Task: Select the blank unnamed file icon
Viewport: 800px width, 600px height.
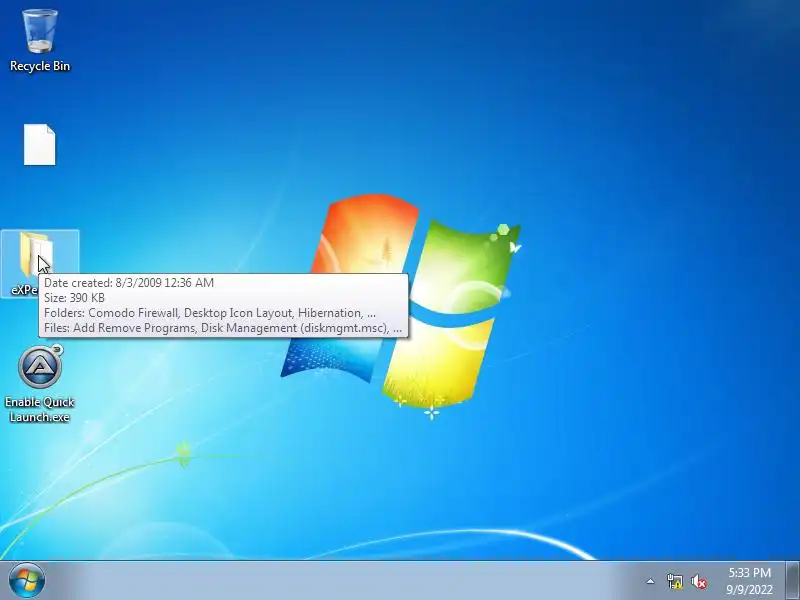Action: coord(39,145)
